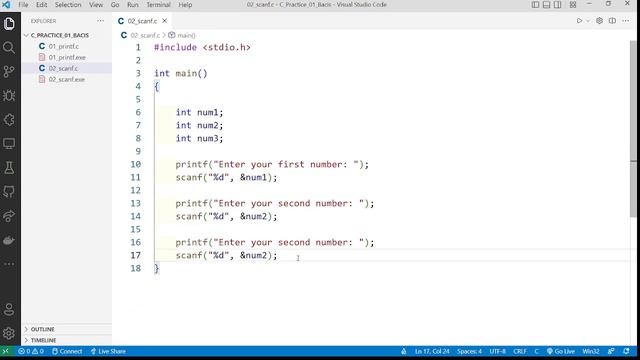Select 02_scanf.exe file
The image size is (640, 360).
(67, 80)
